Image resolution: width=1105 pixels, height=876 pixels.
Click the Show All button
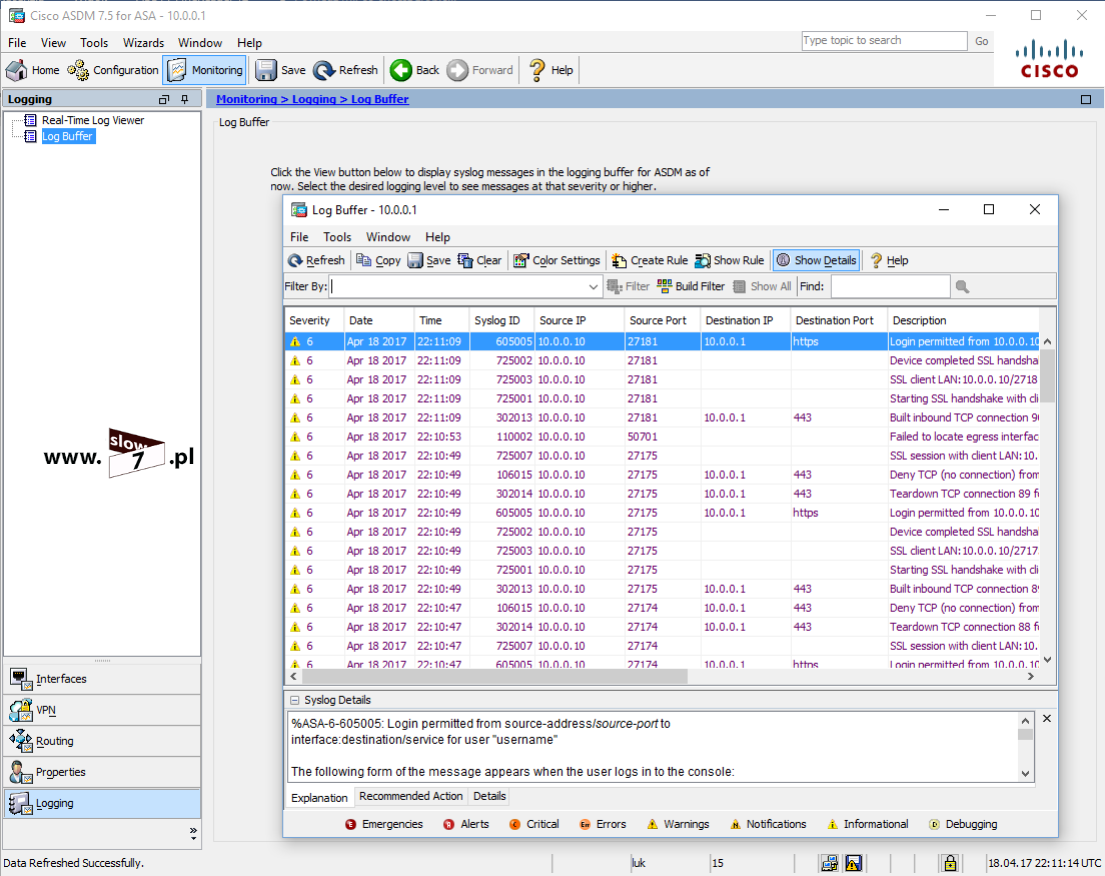[762, 286]
